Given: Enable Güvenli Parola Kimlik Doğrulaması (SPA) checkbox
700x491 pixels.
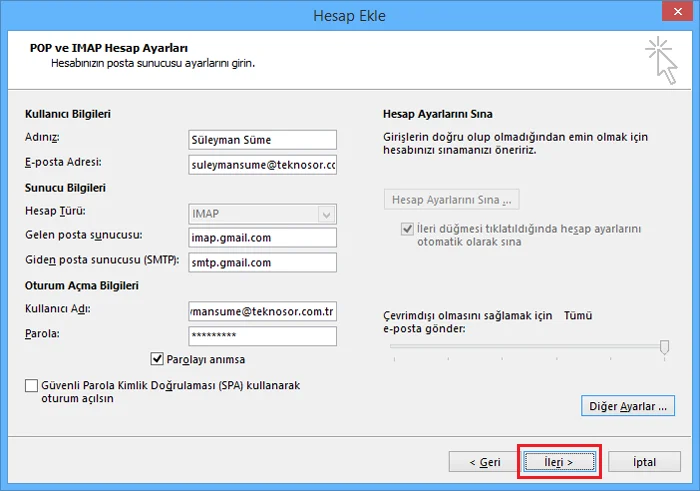Looking at the screenshot, I should [x=30, y=385].
